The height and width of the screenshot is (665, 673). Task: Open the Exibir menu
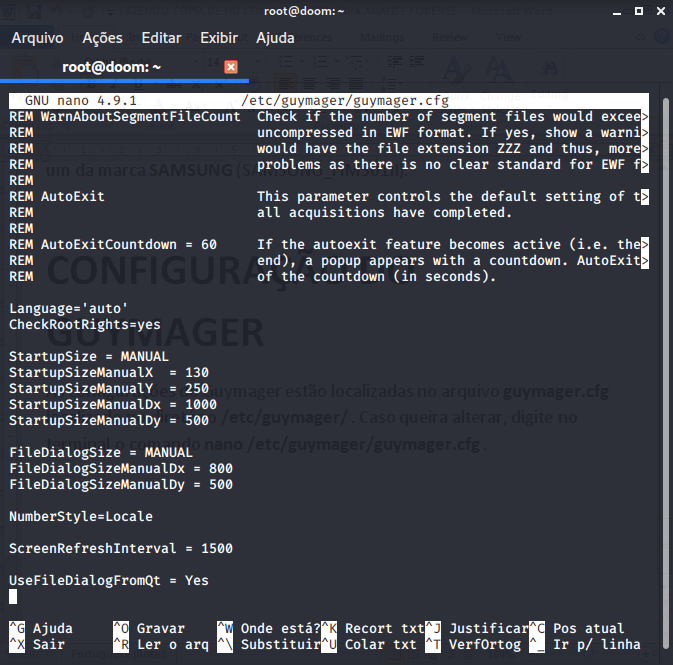[219, 38]
